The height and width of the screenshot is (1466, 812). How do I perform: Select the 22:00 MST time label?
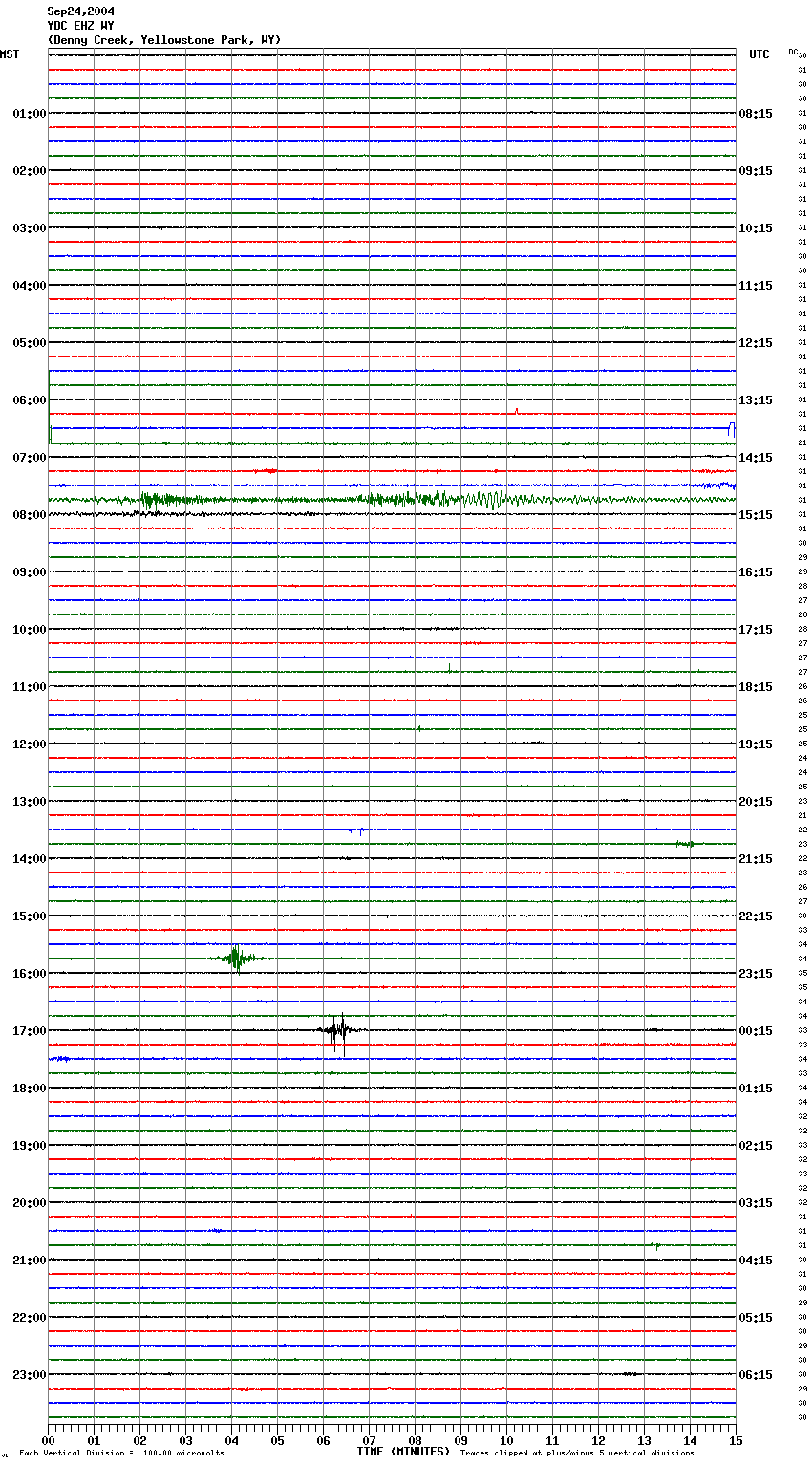pos(30,1318)
